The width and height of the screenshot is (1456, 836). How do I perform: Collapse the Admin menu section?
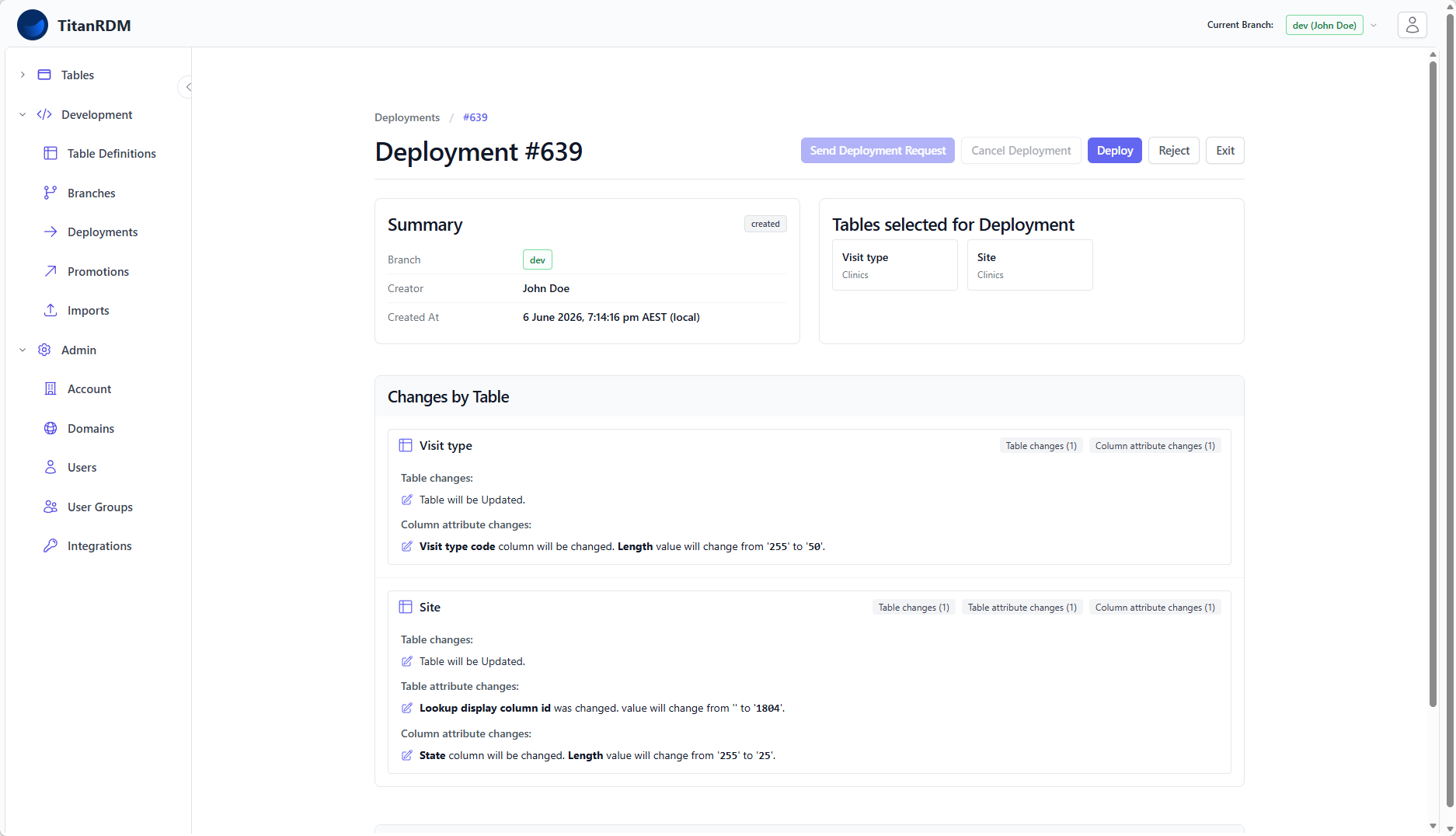[x=23, y=350]
